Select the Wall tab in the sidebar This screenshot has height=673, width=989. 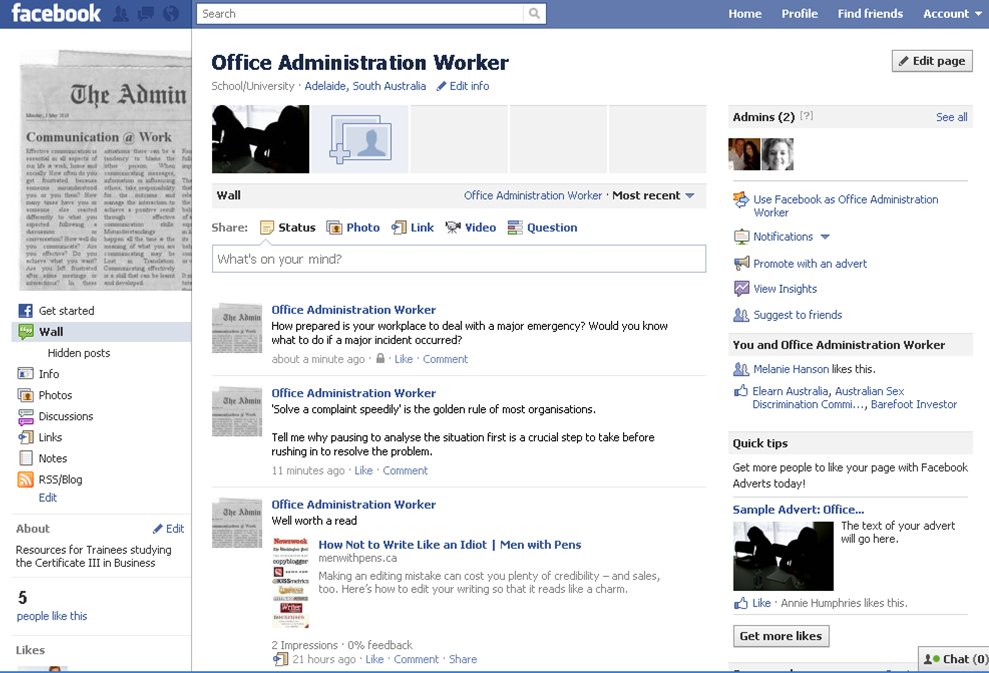(102, 332)
